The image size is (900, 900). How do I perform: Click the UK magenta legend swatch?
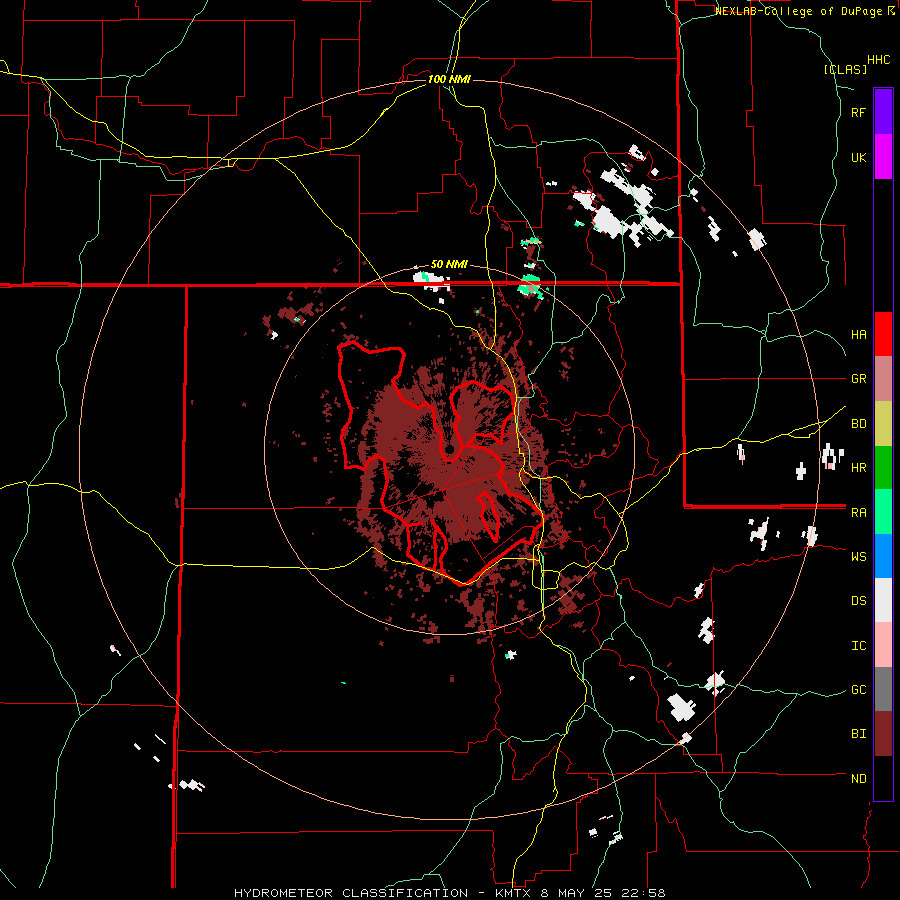(x=883, y=157)
